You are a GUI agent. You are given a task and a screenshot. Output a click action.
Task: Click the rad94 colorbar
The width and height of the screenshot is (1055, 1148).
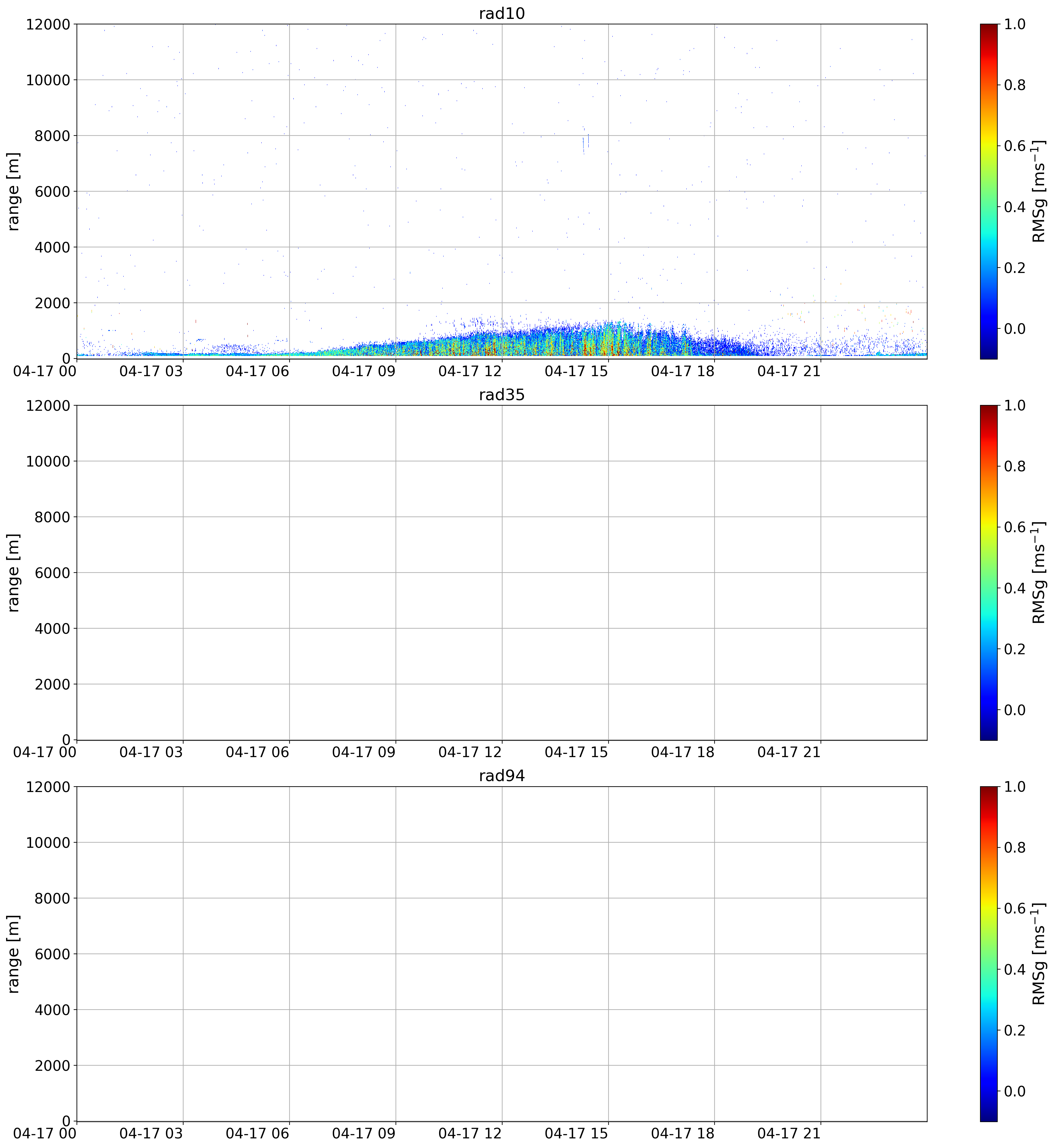(988, 953)
